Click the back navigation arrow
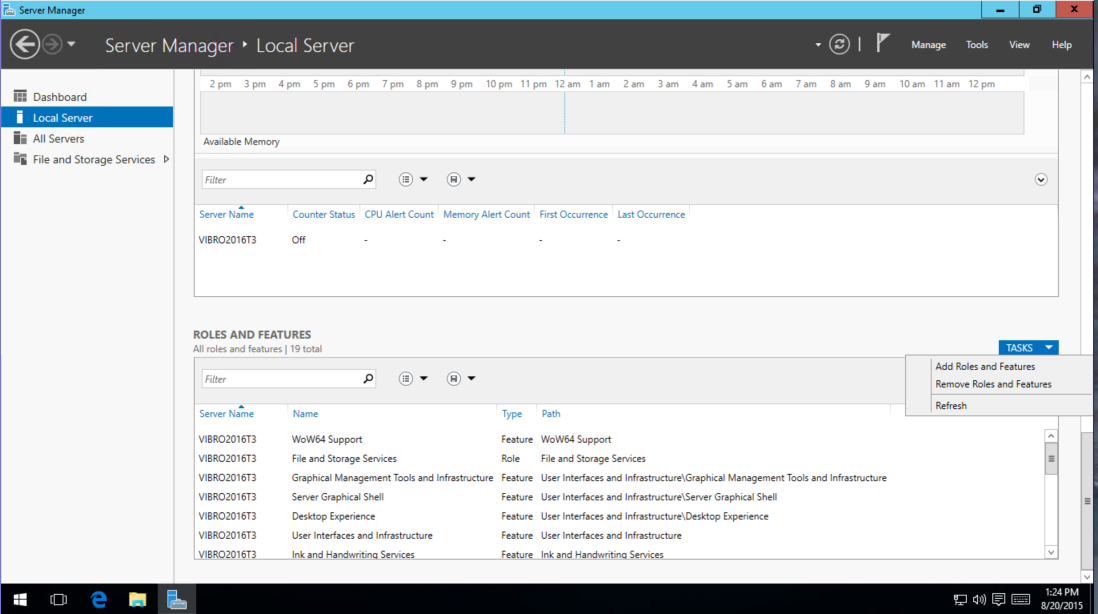The image size is (1098, 614). [25, 44]
